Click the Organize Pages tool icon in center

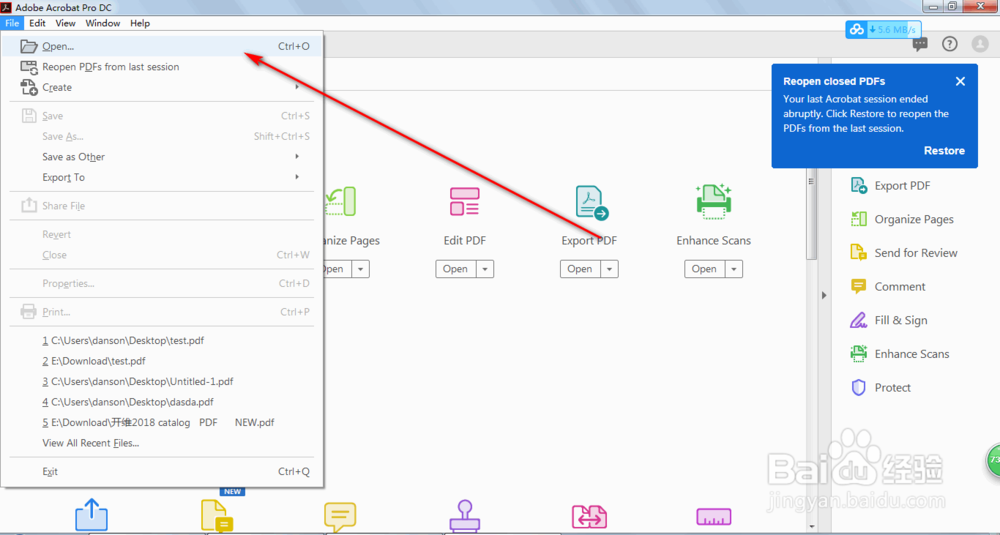[340, 202]
